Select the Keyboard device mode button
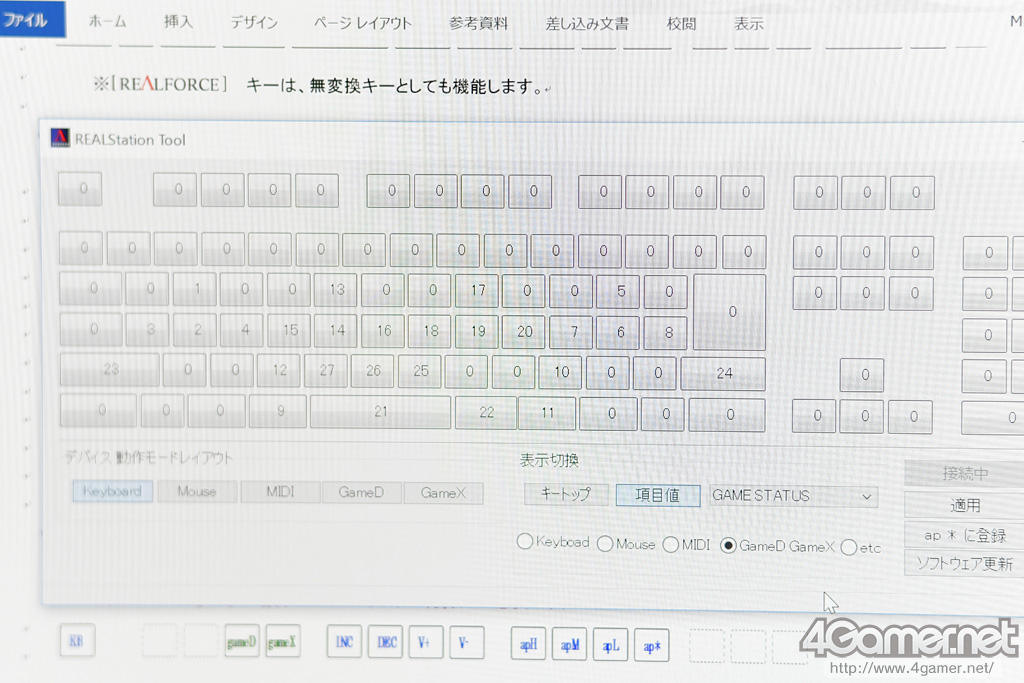The width and height of the screenshot is (1024, 683). (112, 491)
